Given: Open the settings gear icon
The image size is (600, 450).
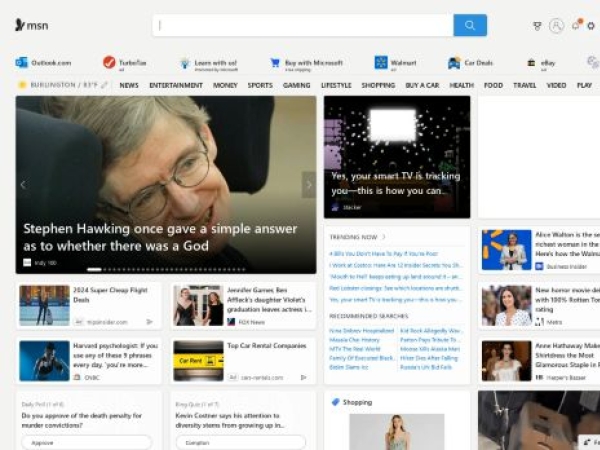Looking at the screenshot, I should 591,26.
